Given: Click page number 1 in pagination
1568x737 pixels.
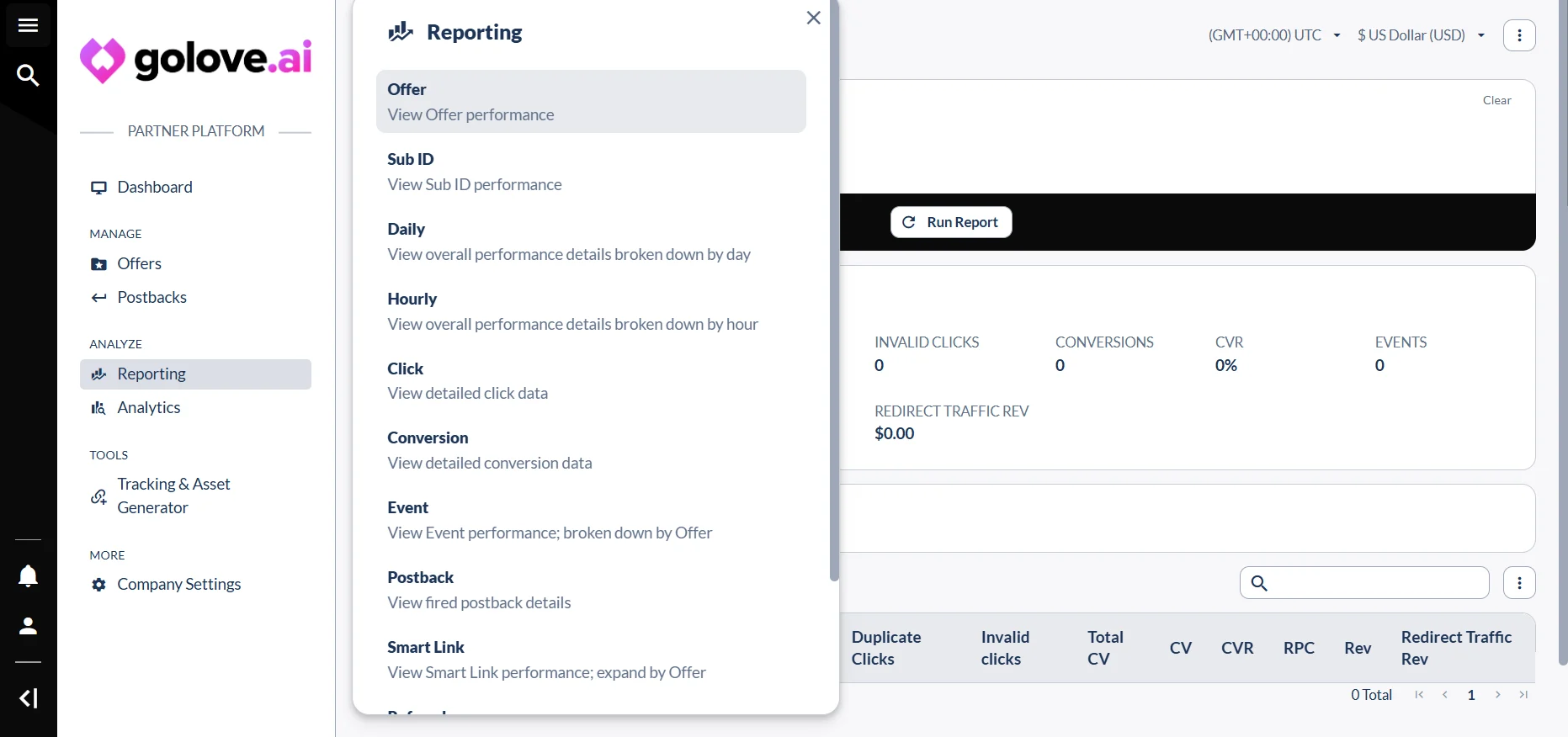Looking at the screenshot, I should tap(1471, 695).
